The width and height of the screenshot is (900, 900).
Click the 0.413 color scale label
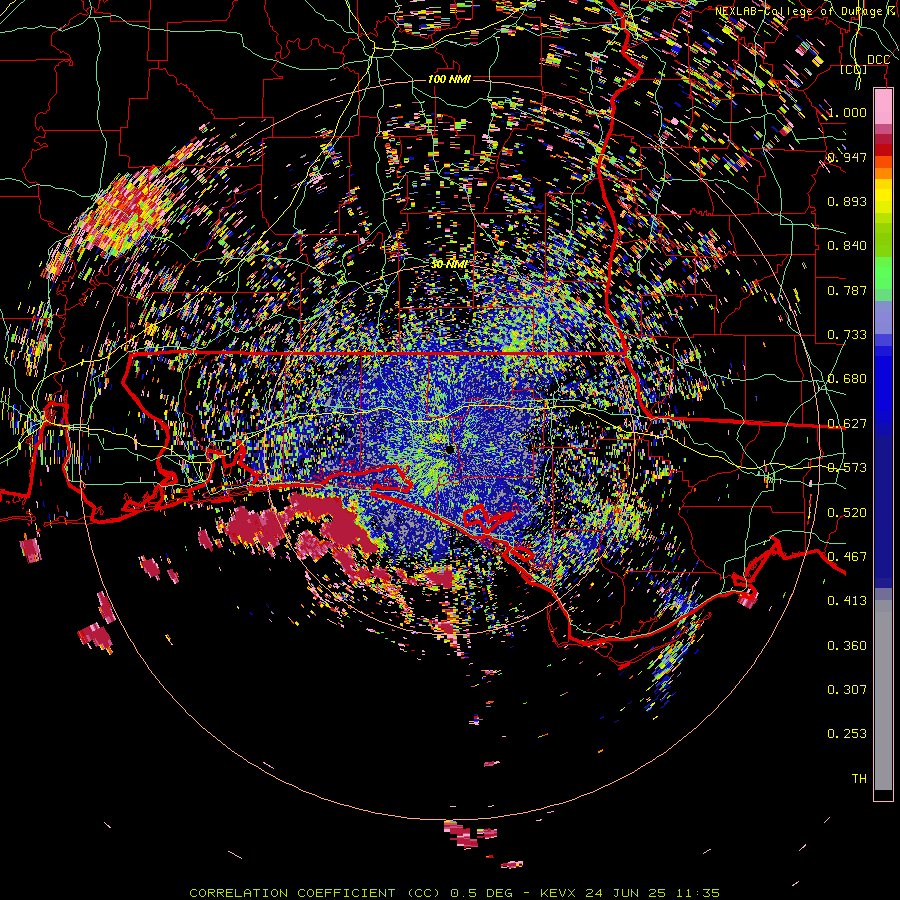click(847, 601)
